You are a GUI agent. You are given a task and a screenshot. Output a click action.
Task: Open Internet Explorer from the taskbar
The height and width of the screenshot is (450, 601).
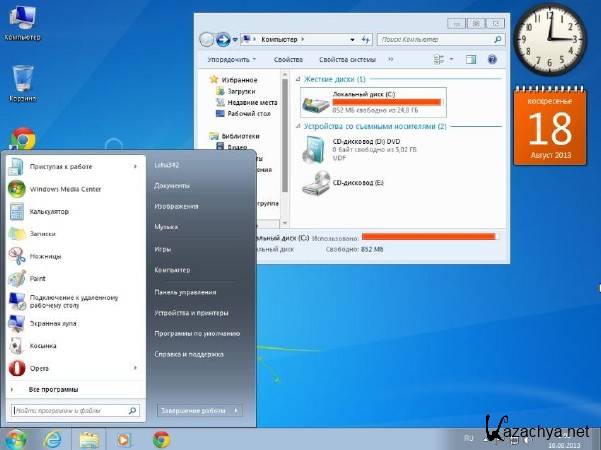coord(53,439)
